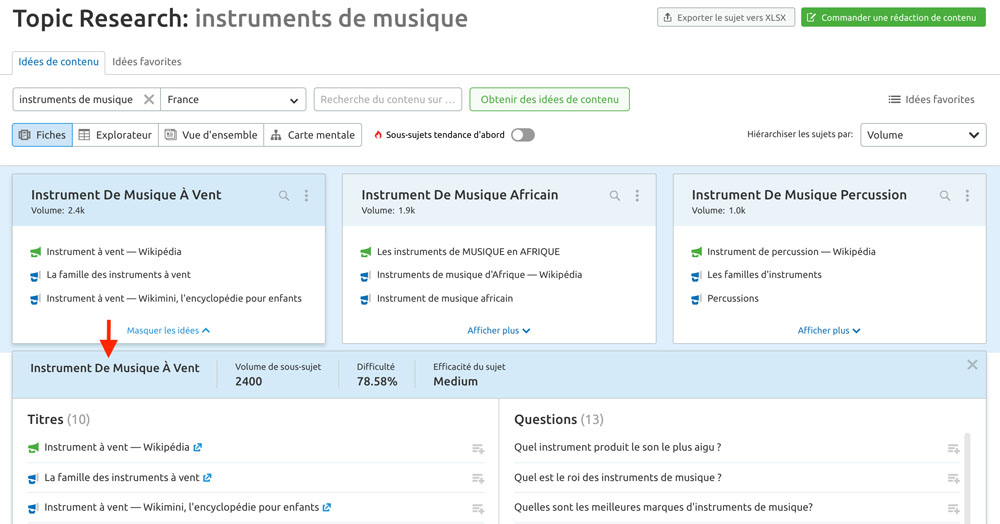Click search icon on Instrument De Musique À Vent card
Viewport: 1000px width, 524px height.
tap(284, 196)
